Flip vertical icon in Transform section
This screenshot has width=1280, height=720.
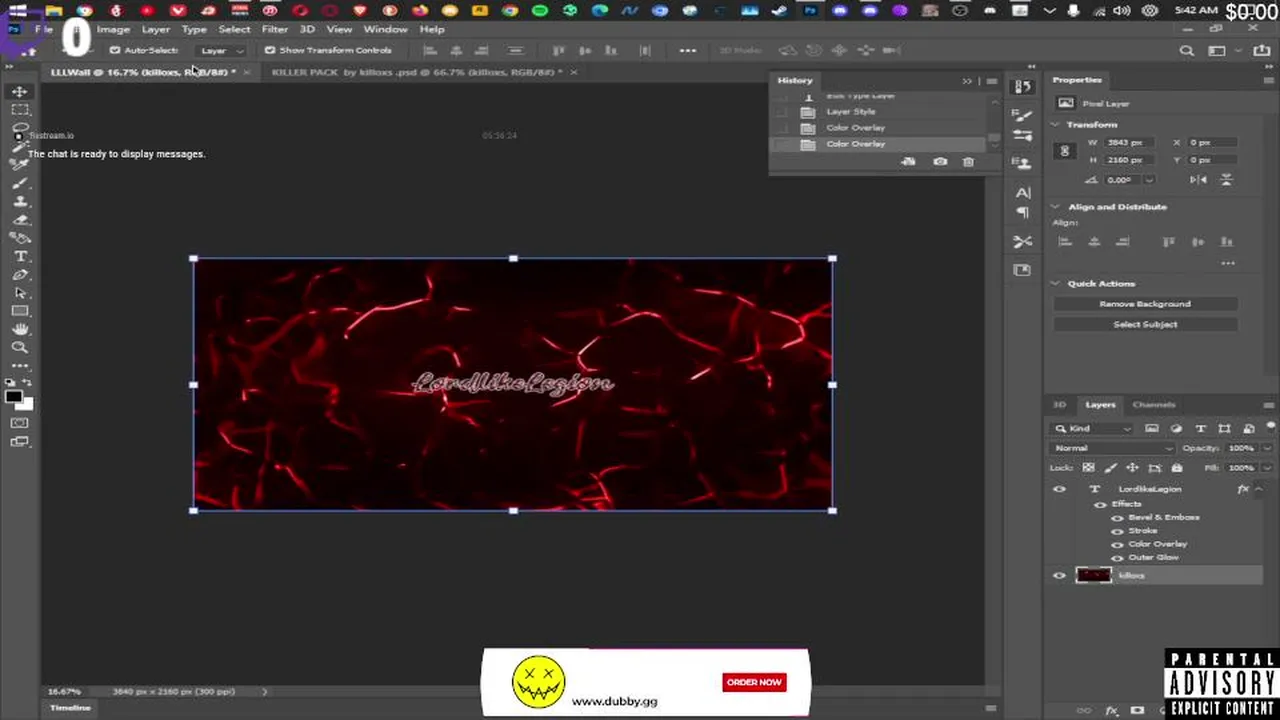[1226, 180]
